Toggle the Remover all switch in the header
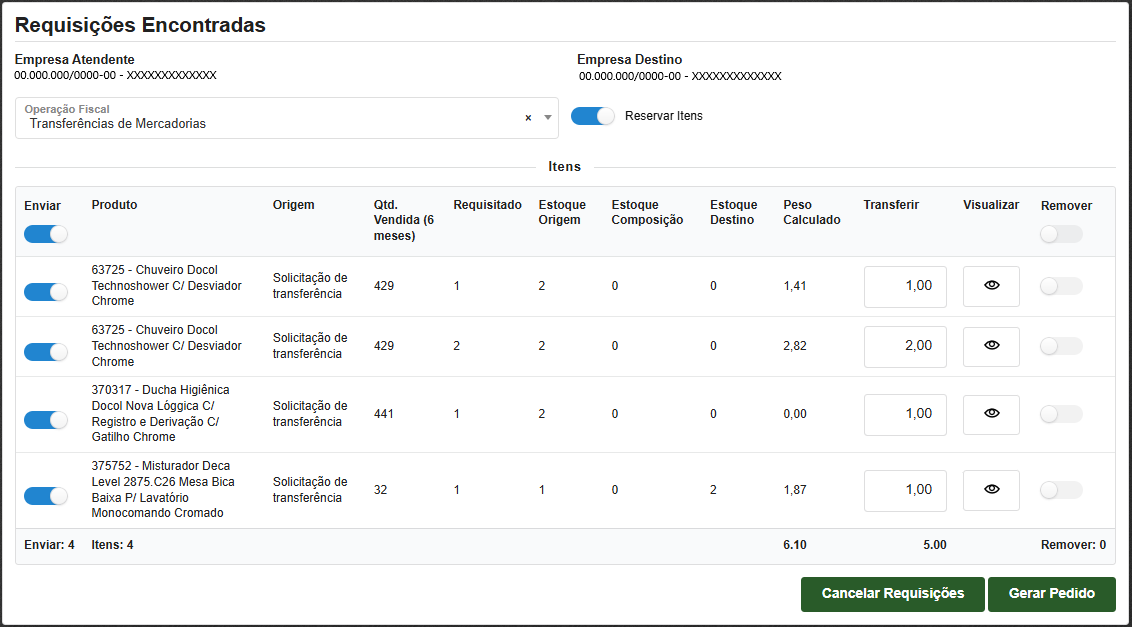1132x627 pixels. pos(1061,234)
